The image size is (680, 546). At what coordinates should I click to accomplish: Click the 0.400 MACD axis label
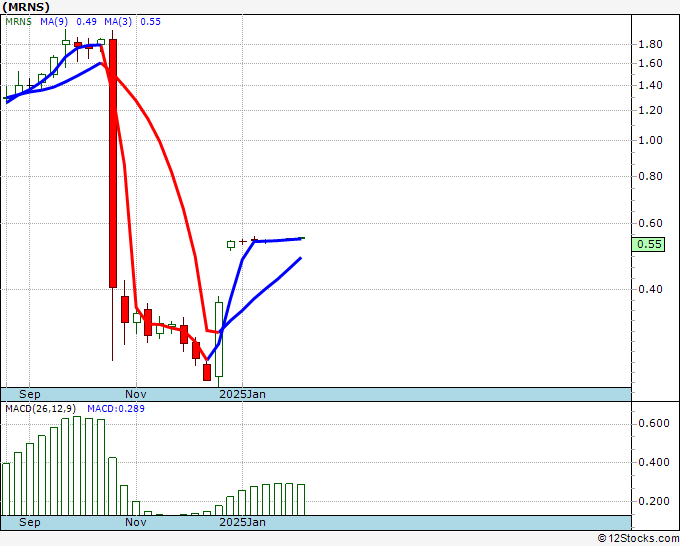[x=654, y=462]
